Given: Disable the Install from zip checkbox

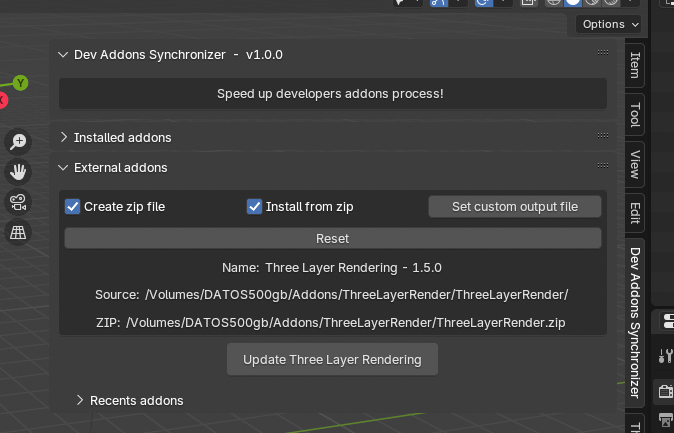Looking at the screenshot, I should (255, 207).
